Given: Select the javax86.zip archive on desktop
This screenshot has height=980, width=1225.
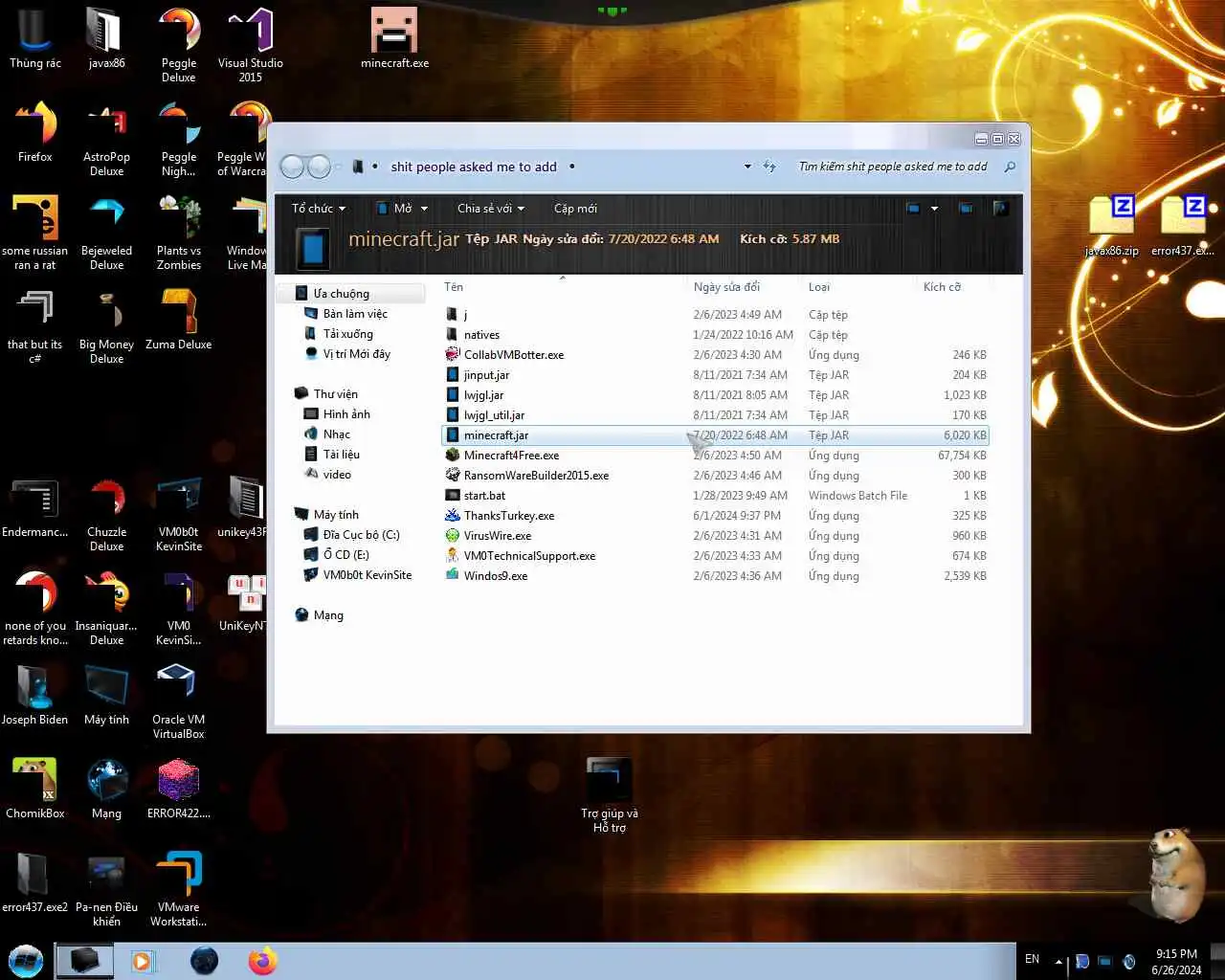Looking at the screenshot, I should point(1111,226).
